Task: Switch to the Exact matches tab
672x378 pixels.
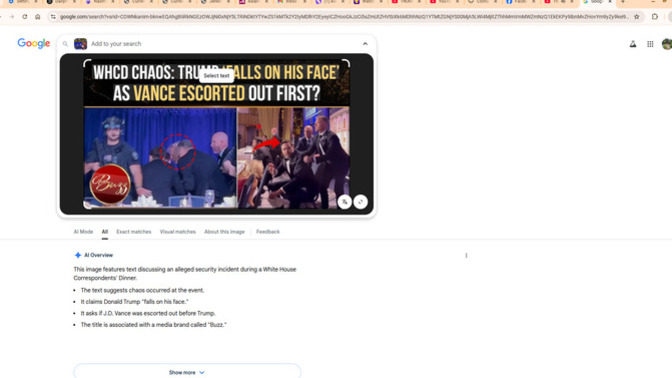Action: pos(134,231)
